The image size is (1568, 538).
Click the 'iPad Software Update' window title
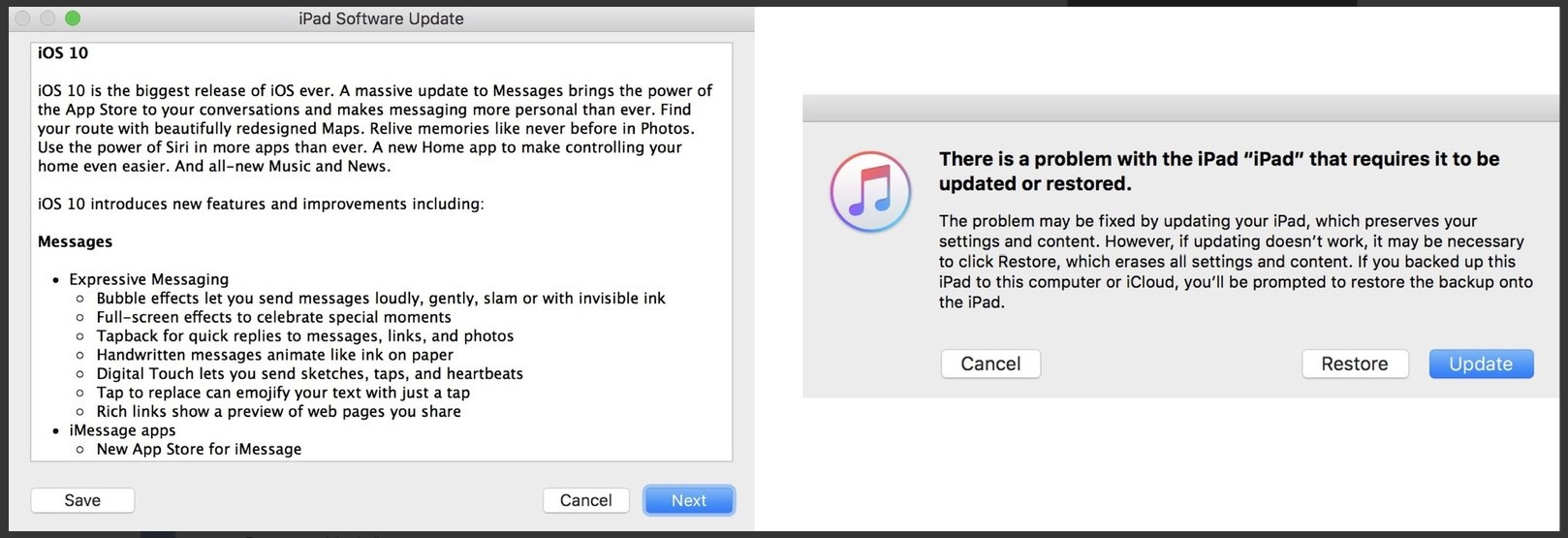381,18
